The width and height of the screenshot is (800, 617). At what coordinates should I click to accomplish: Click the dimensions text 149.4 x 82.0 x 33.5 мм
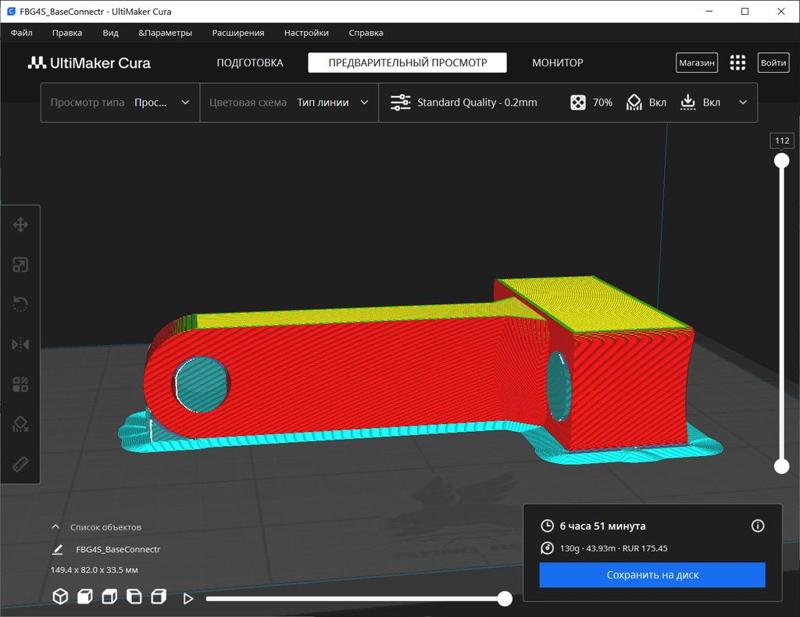pos(94,570)
